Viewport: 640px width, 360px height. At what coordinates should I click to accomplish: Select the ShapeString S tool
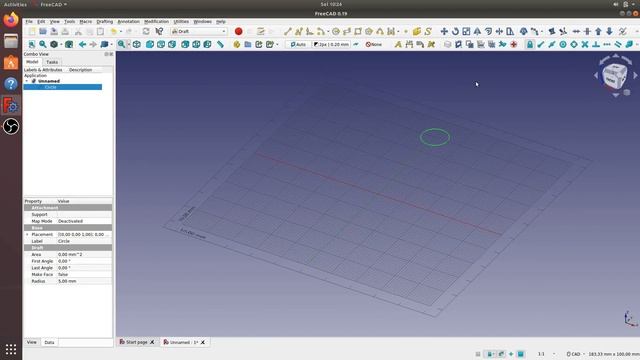pyautogui.click(x=428, y=31)
